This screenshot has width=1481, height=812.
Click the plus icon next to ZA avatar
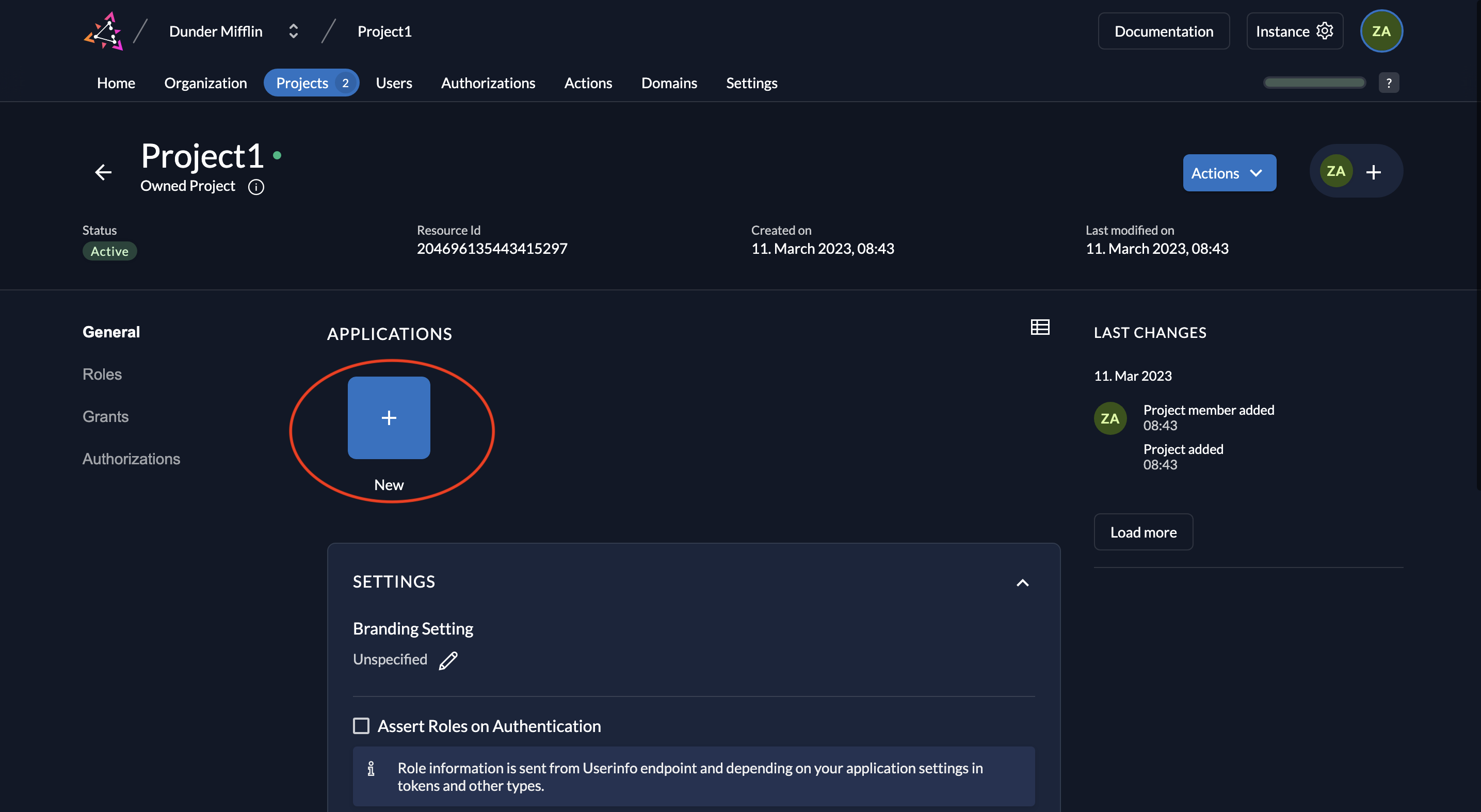click(1374, 172)
